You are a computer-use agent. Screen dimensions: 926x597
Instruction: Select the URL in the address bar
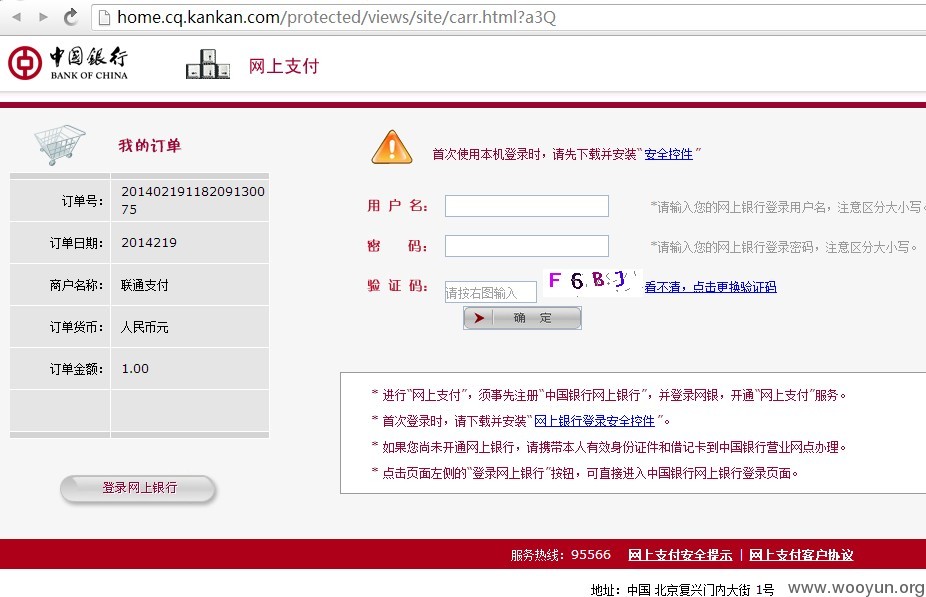336,17
